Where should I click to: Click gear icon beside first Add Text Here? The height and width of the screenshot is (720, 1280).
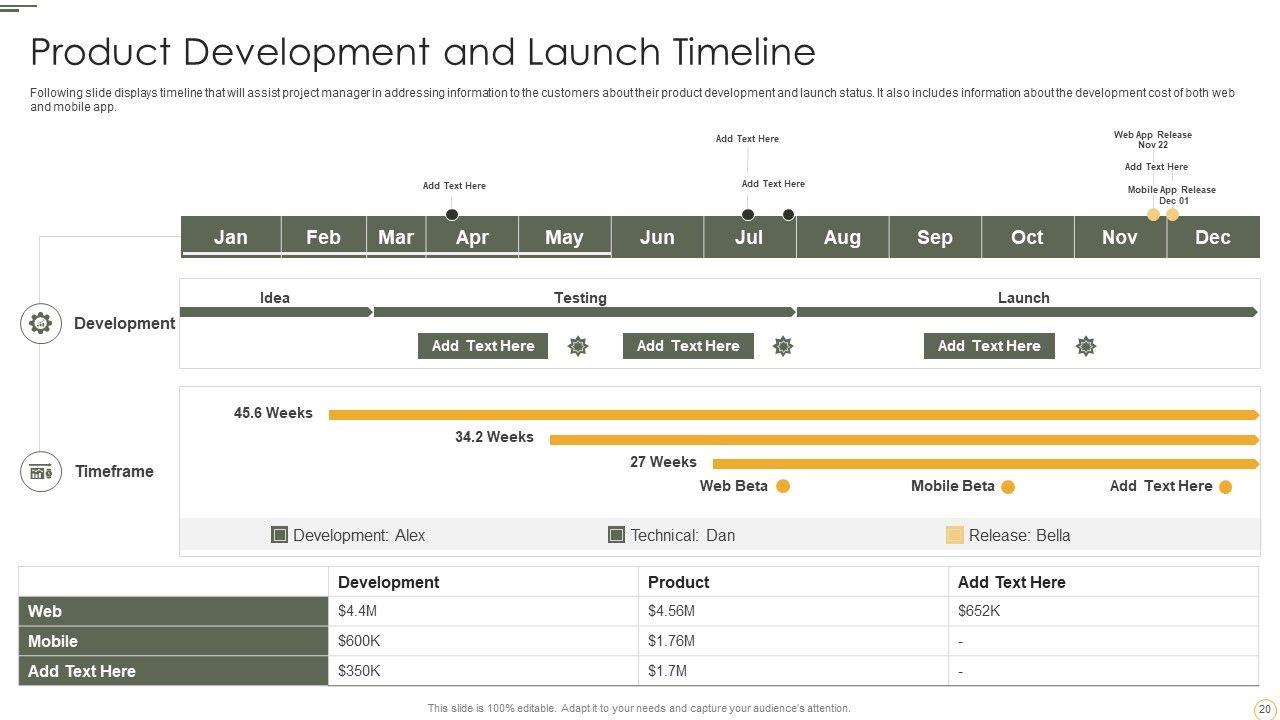coord(578,346)
